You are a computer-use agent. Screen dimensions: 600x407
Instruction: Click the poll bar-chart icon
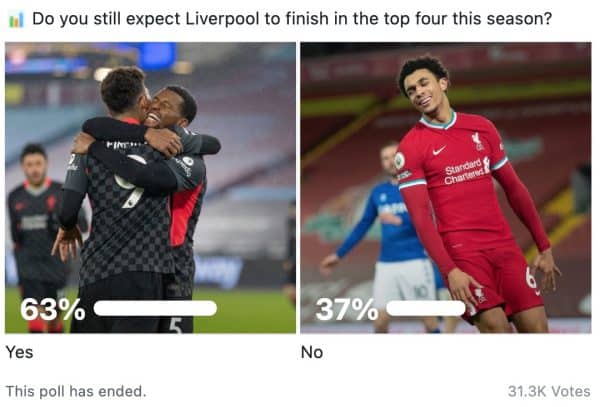click(x=16, y=20)
